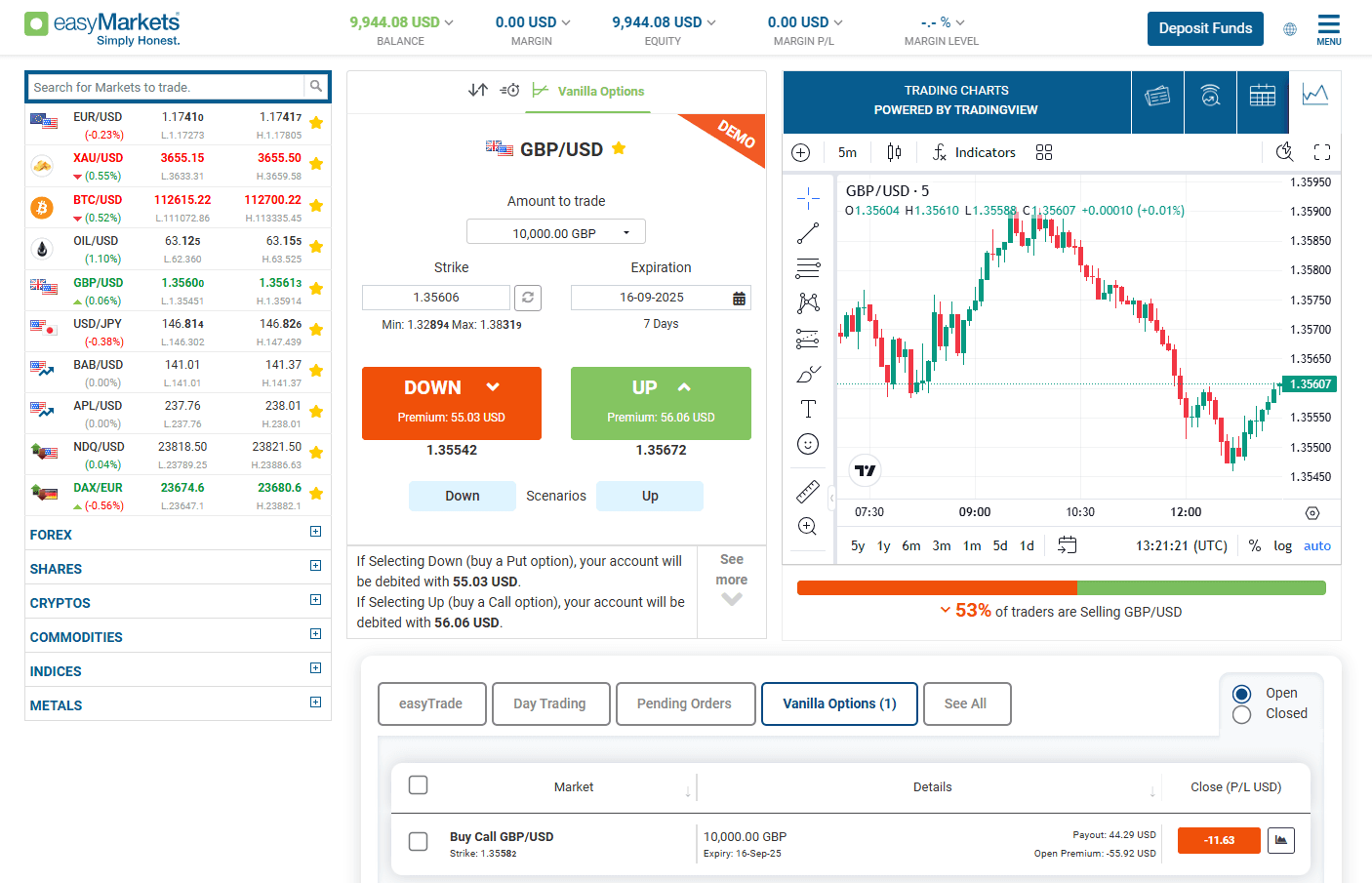
Task: Click the traders sentiment bar
Action: (1062, 587)
